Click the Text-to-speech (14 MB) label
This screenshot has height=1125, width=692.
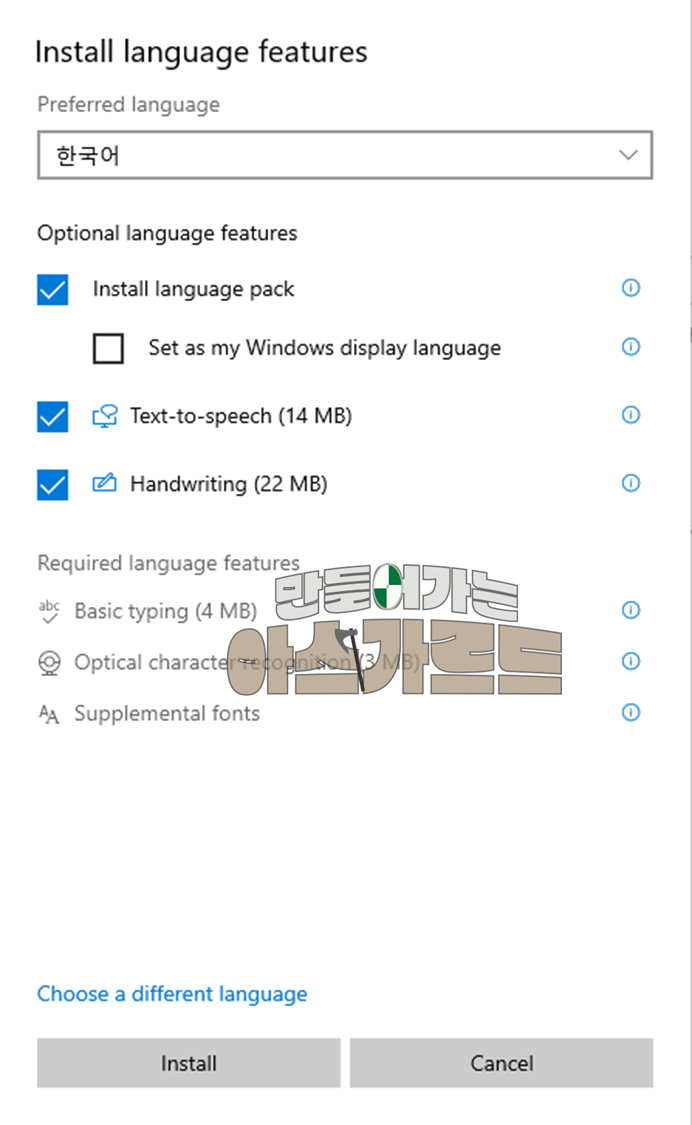coord(241,416)
